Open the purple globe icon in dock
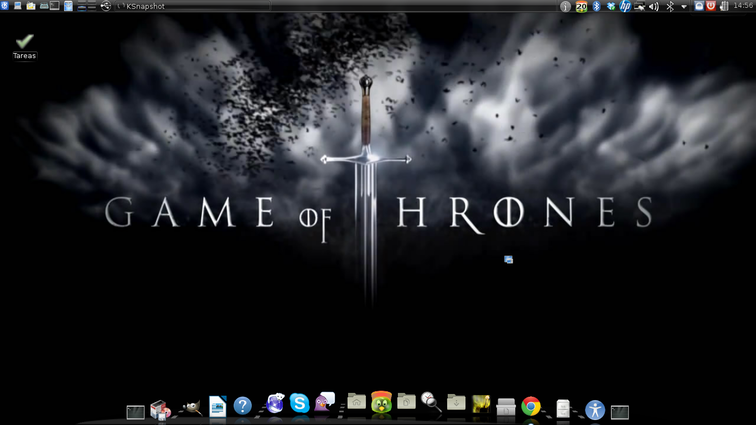The image size is (756, 425). pos(275,403)
